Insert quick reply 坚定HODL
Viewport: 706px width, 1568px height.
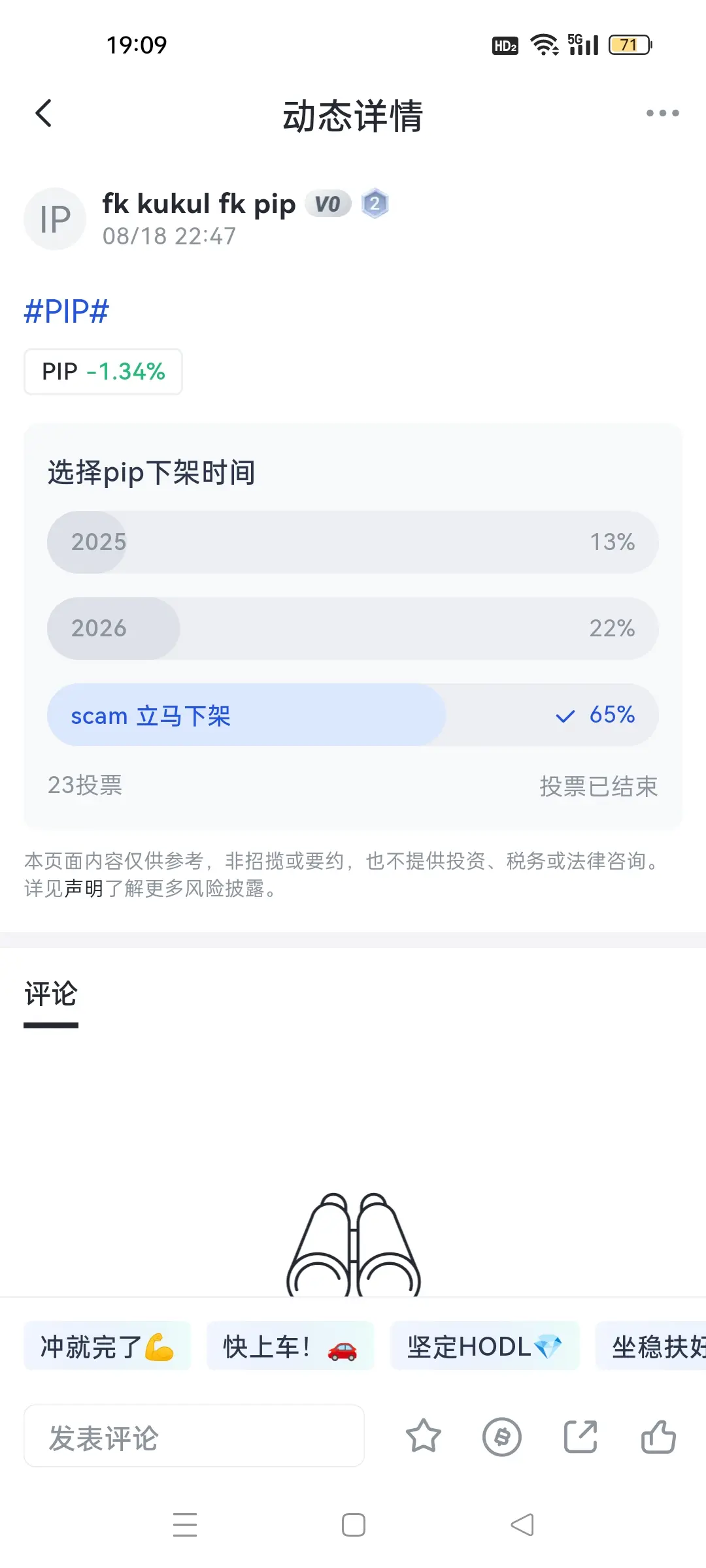click(484, 1347)
